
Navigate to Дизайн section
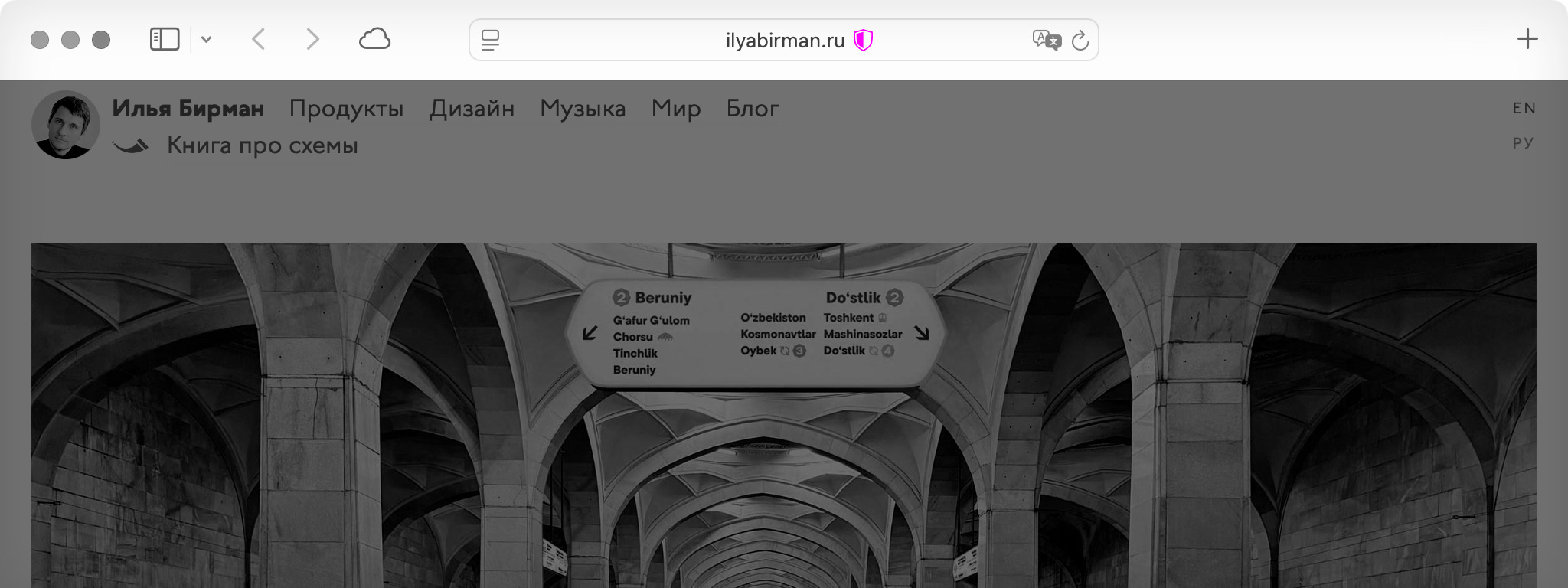click(x=472, y=109)
